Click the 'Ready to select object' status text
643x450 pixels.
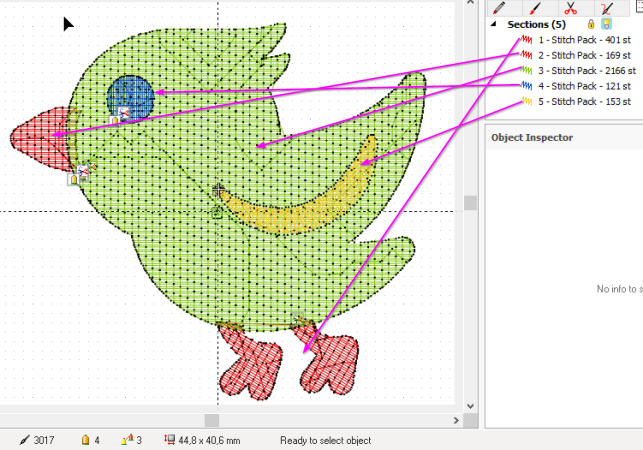click(326, 441)
